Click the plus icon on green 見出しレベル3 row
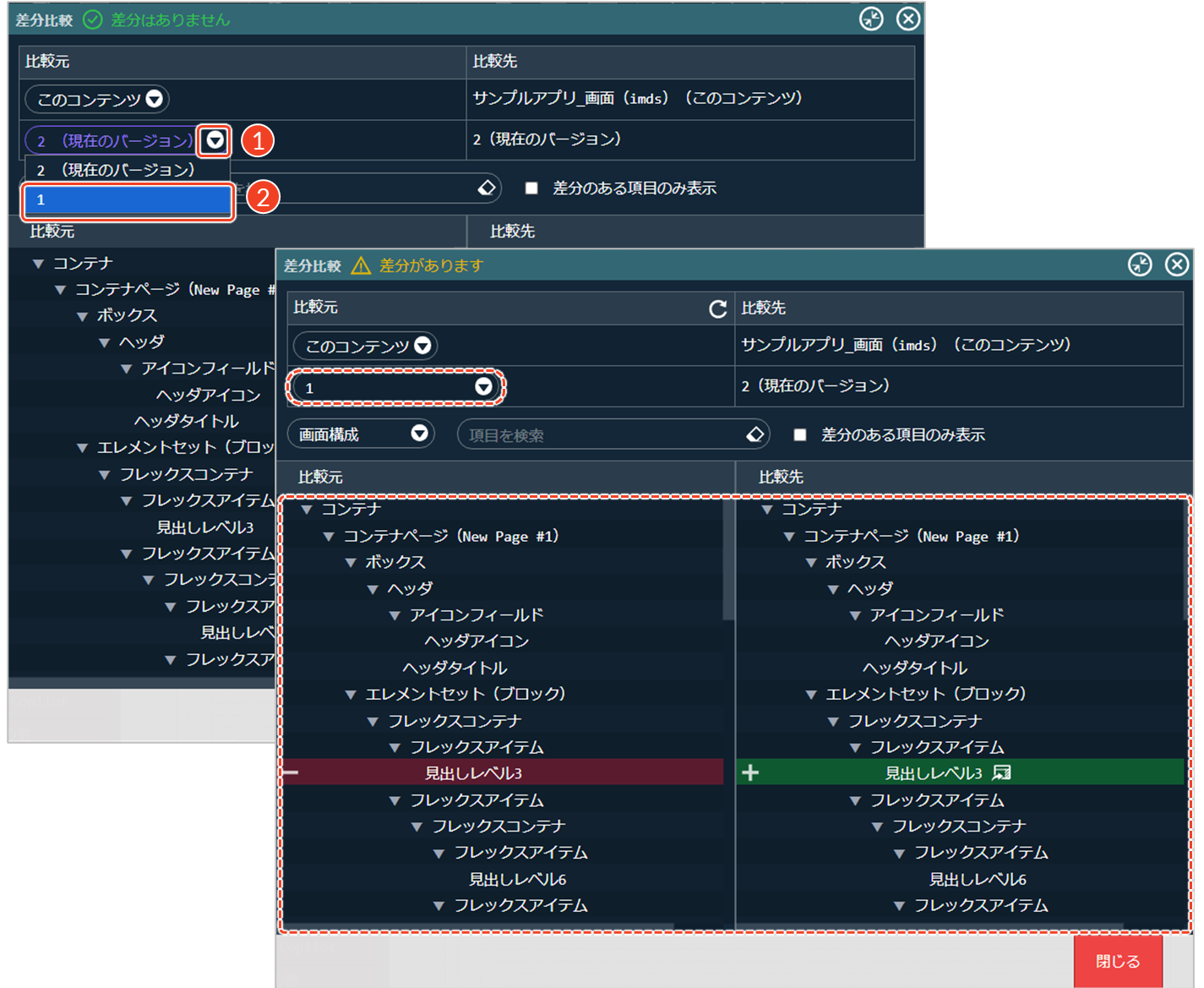 (x=750, y=772)
